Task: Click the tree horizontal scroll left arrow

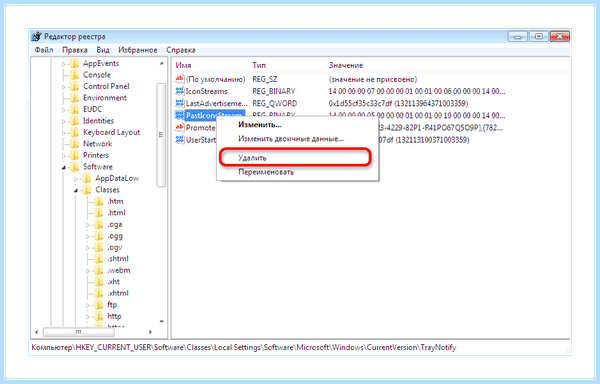Action: point(37,332)
